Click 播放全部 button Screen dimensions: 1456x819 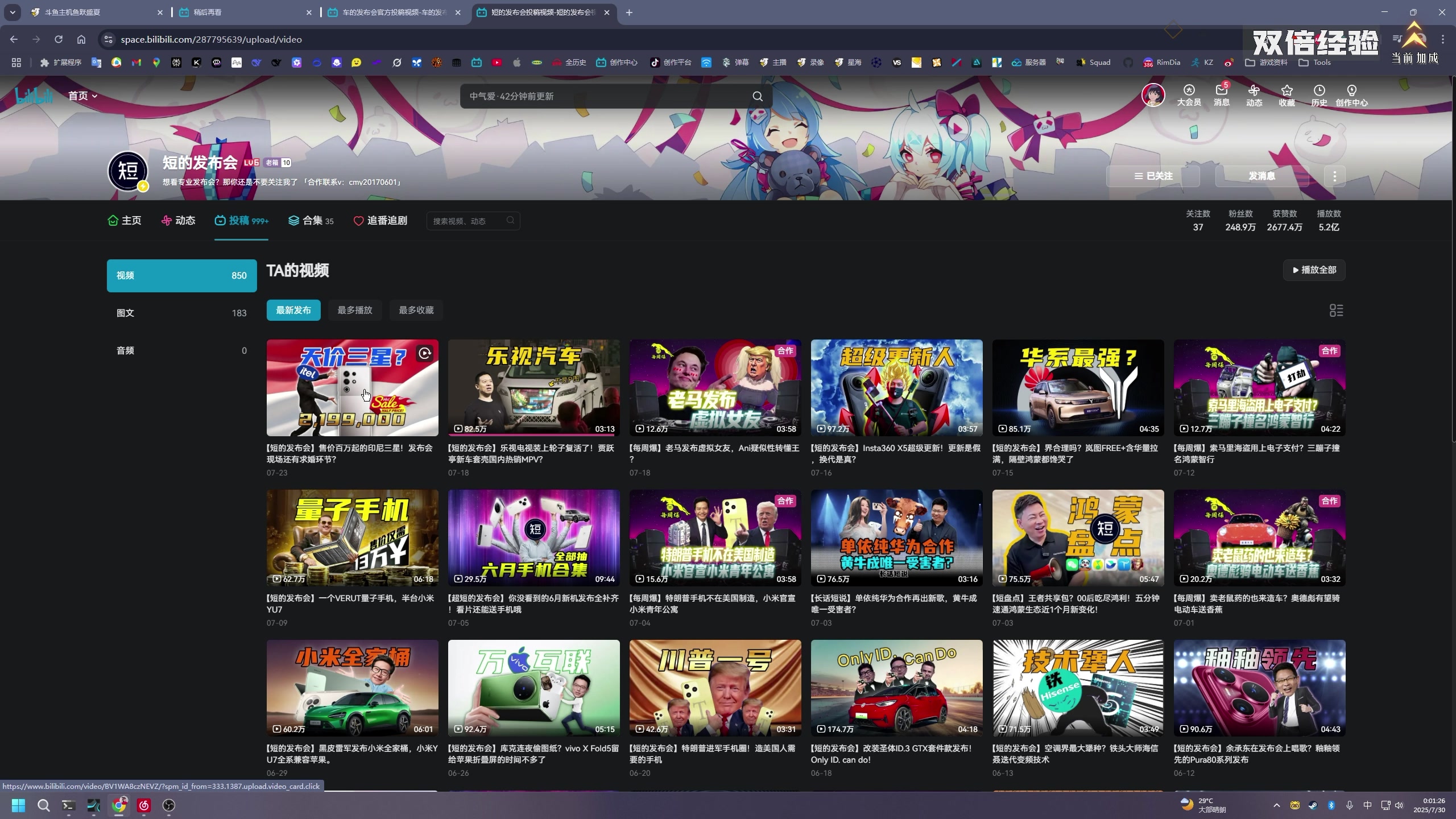coord(1314,270)
